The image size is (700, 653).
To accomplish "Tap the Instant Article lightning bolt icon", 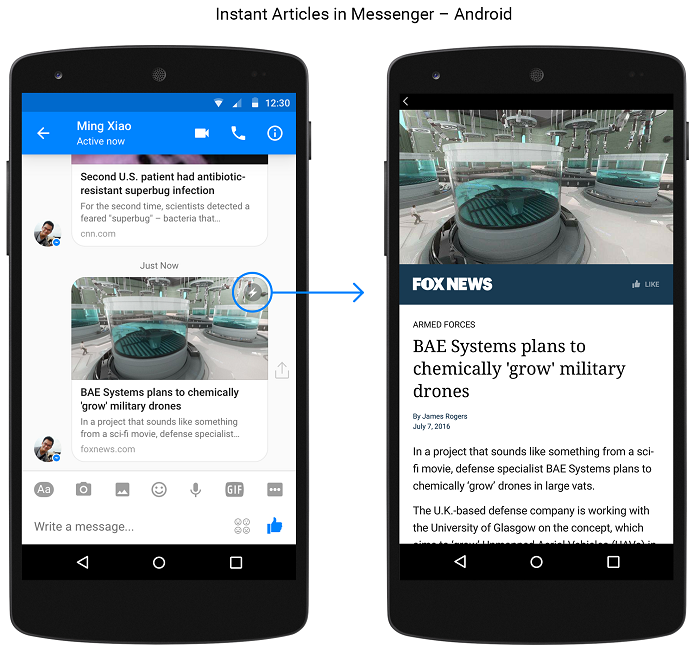I will coord(252,292).
